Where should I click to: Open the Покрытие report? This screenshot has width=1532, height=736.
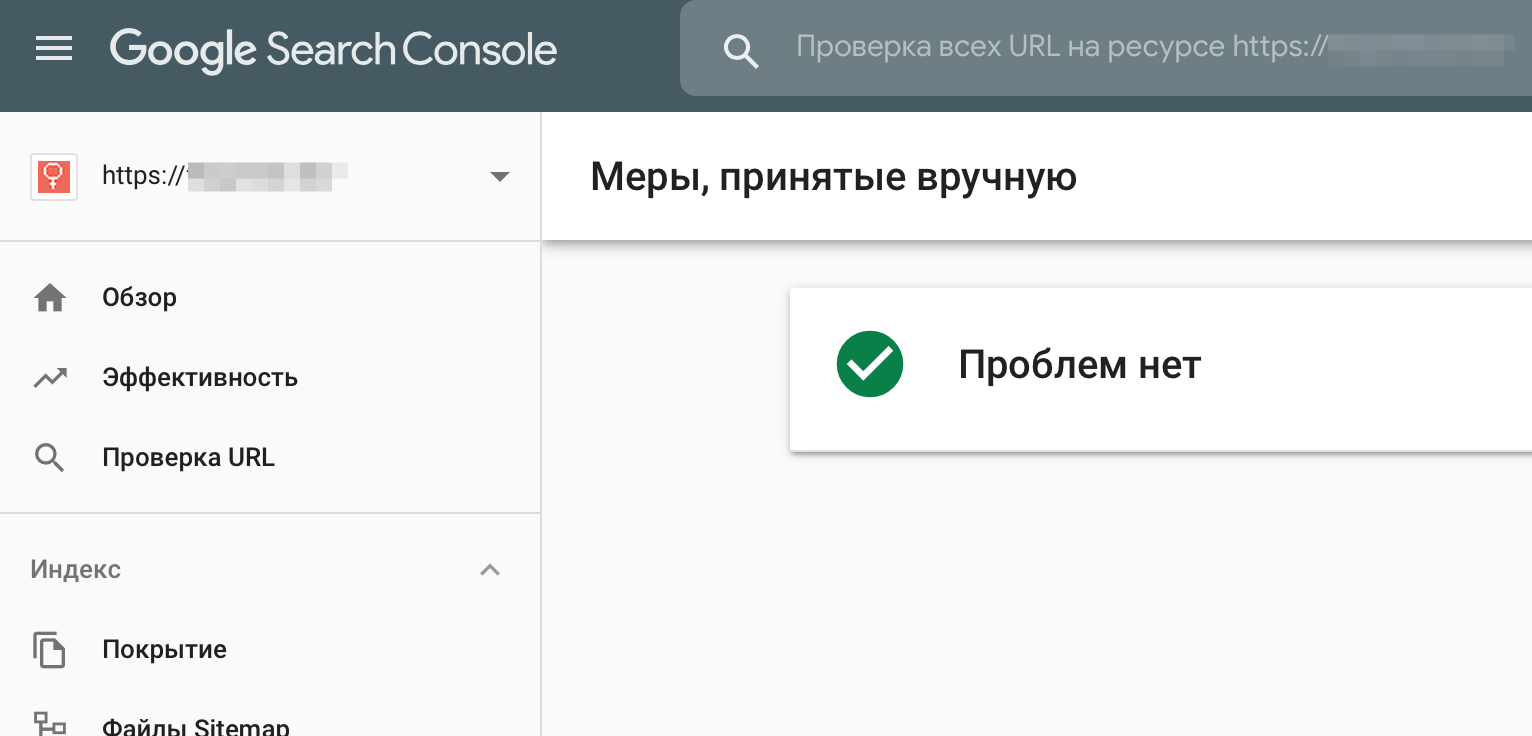coord(164,650)
